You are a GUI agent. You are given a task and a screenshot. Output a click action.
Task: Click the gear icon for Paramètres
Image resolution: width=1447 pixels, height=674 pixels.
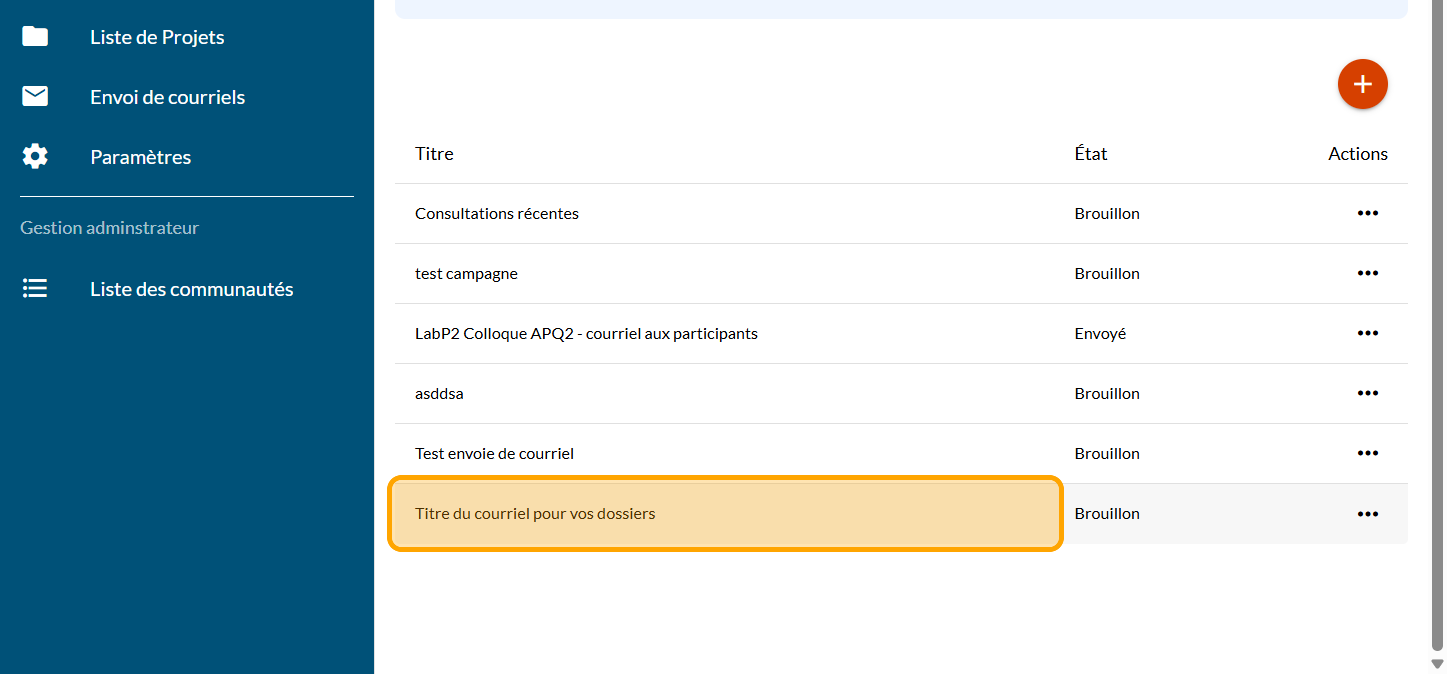35,157
